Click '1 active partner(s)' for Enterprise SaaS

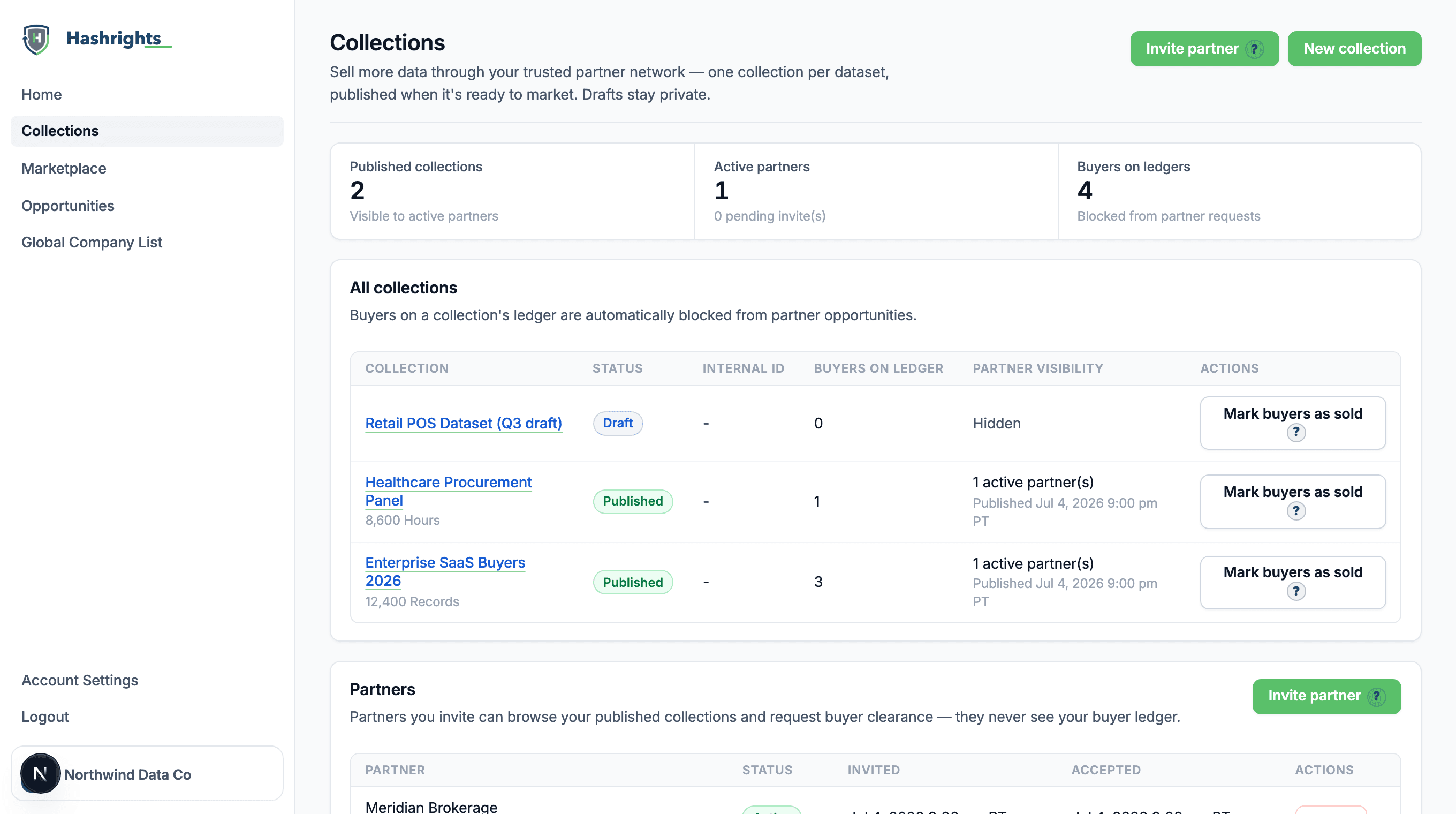tap(1033, 563)
